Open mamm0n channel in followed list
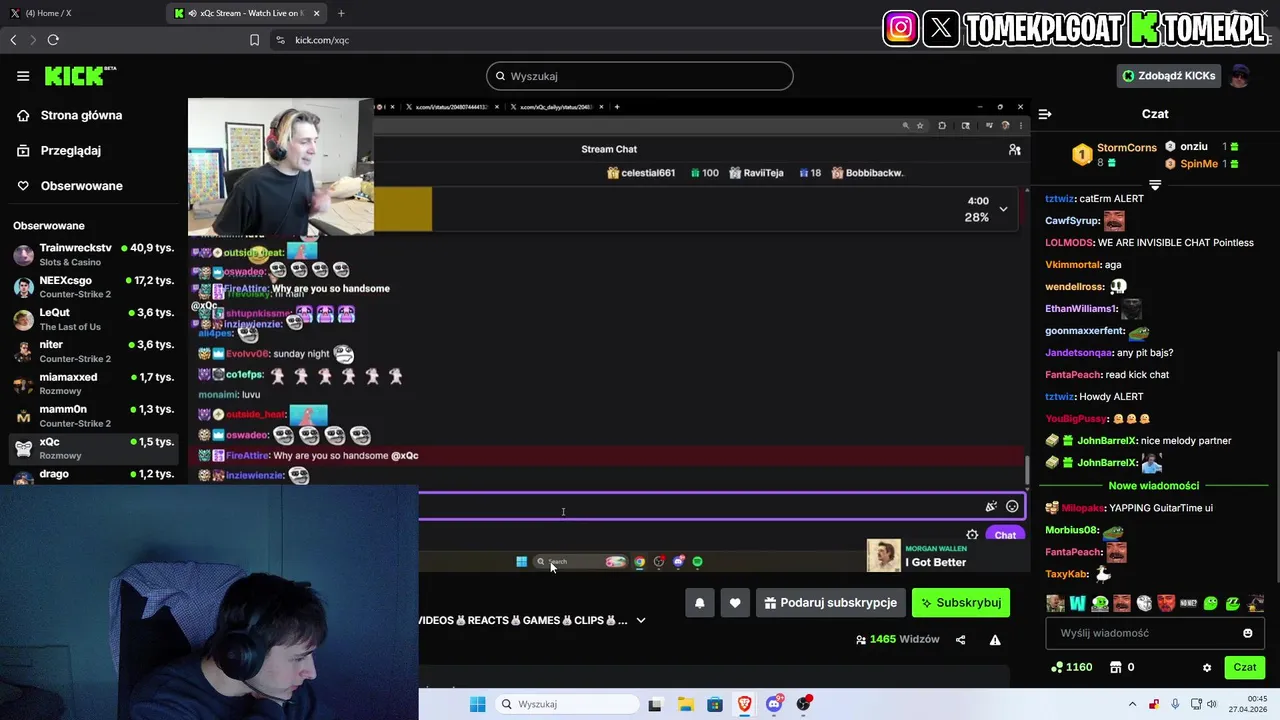Viewport: 1280px width, 720px height. [93, 416]
